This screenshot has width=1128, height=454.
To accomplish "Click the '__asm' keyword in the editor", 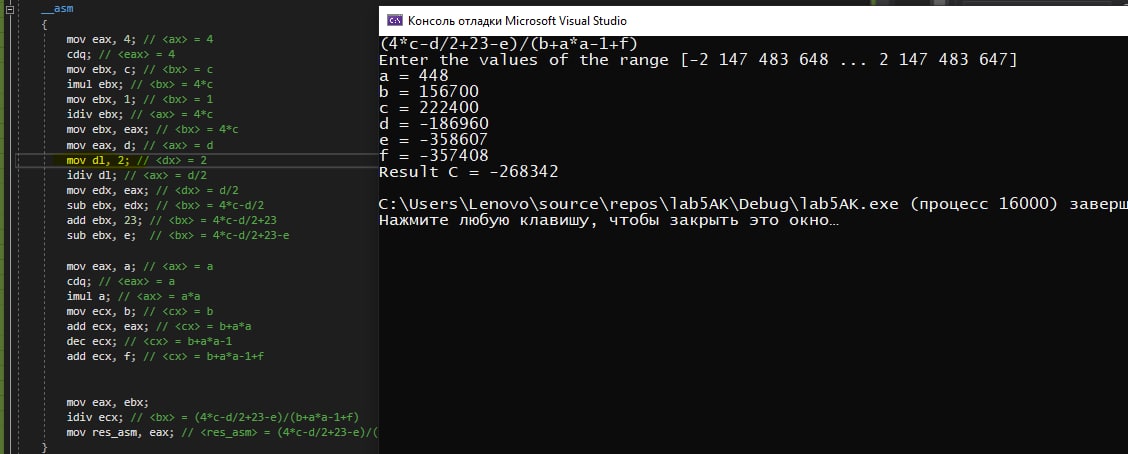I will 58,9.
